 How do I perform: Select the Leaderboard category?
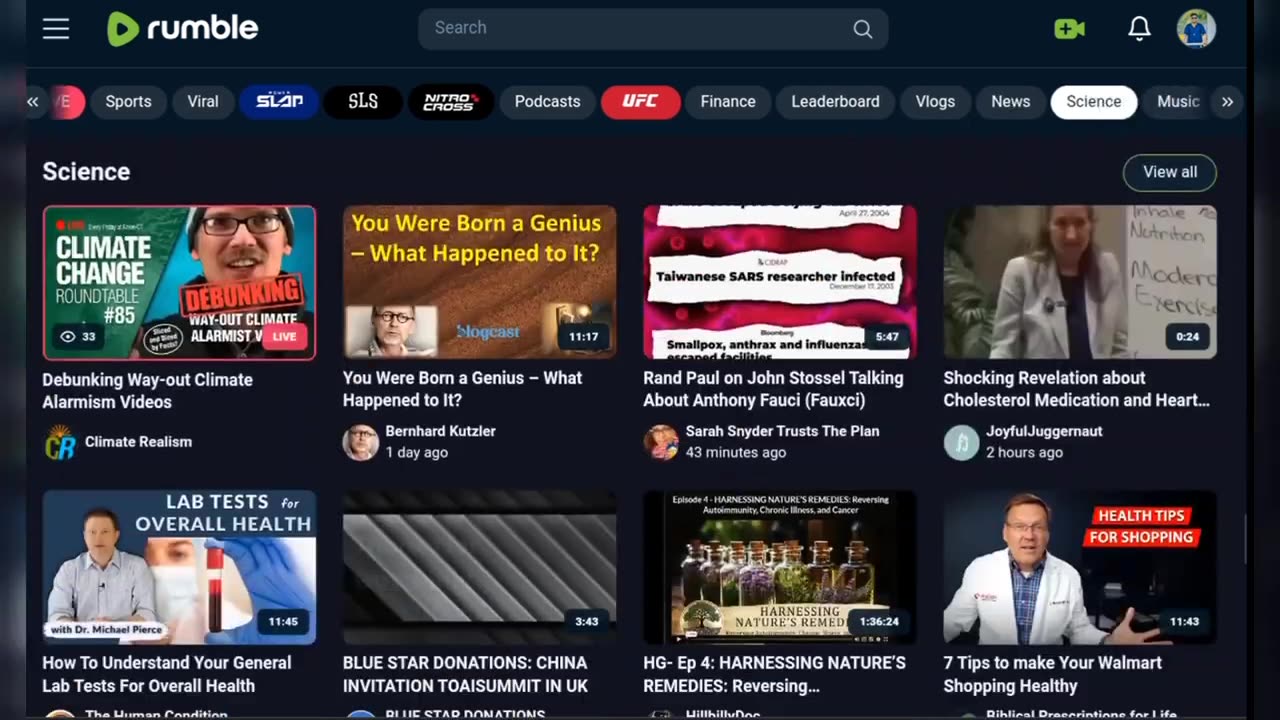tap(836, 102)
